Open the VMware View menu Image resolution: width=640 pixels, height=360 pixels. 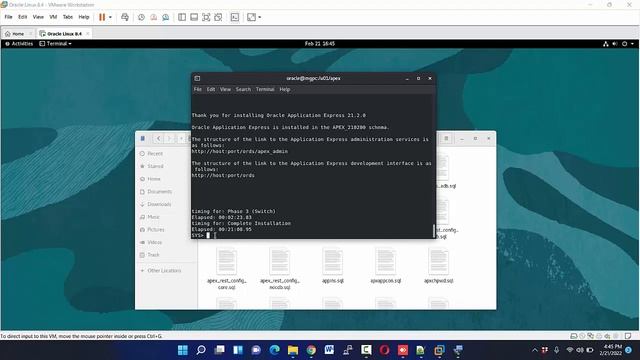point(38,17)
